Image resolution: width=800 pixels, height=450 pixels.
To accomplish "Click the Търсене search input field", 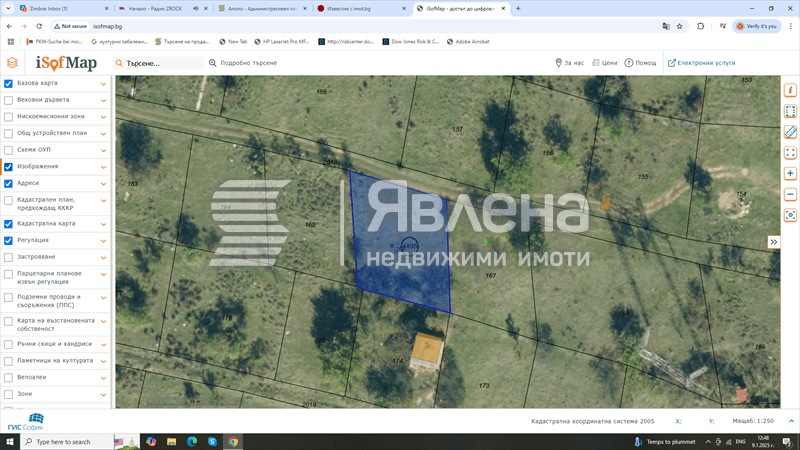I will [158, 63].
